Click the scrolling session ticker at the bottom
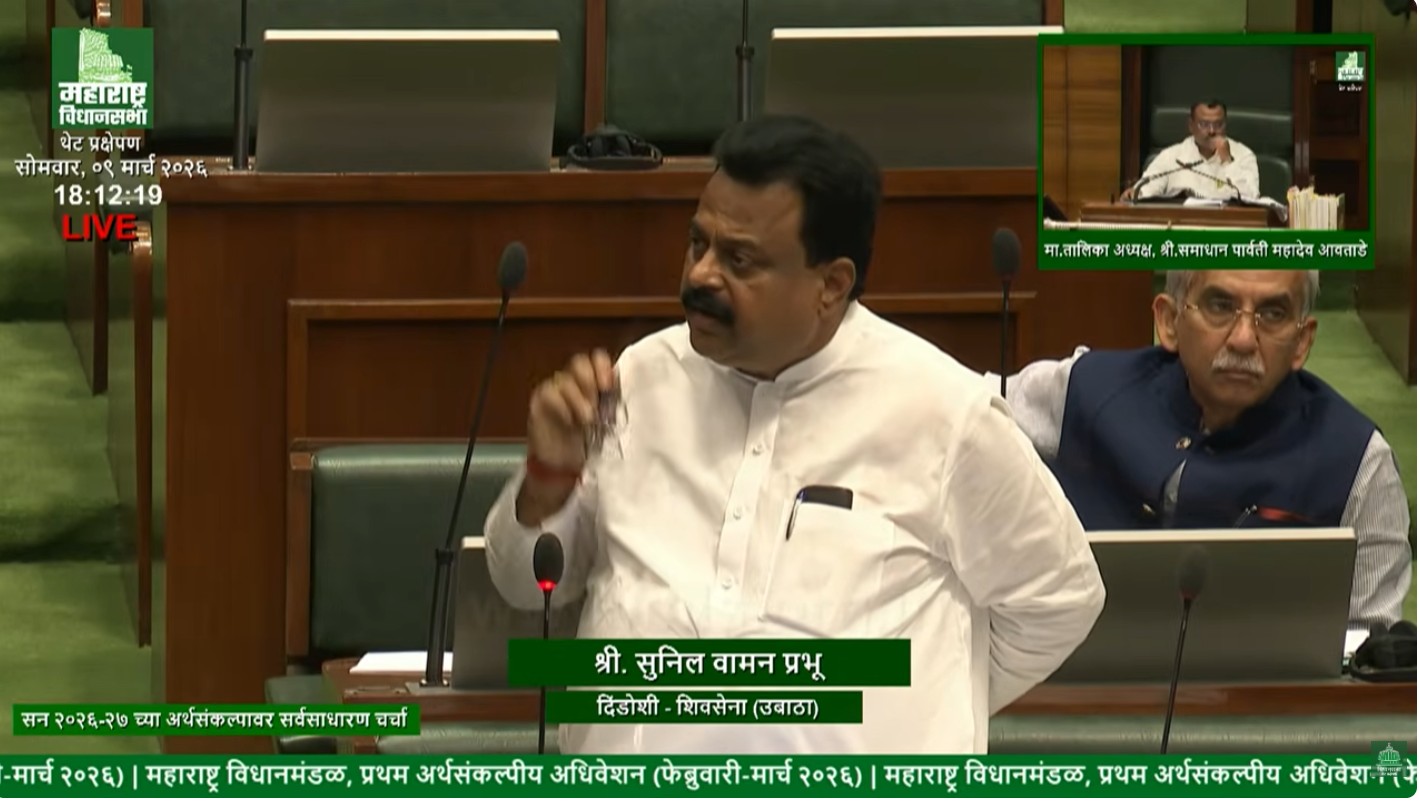 (700, 771)
